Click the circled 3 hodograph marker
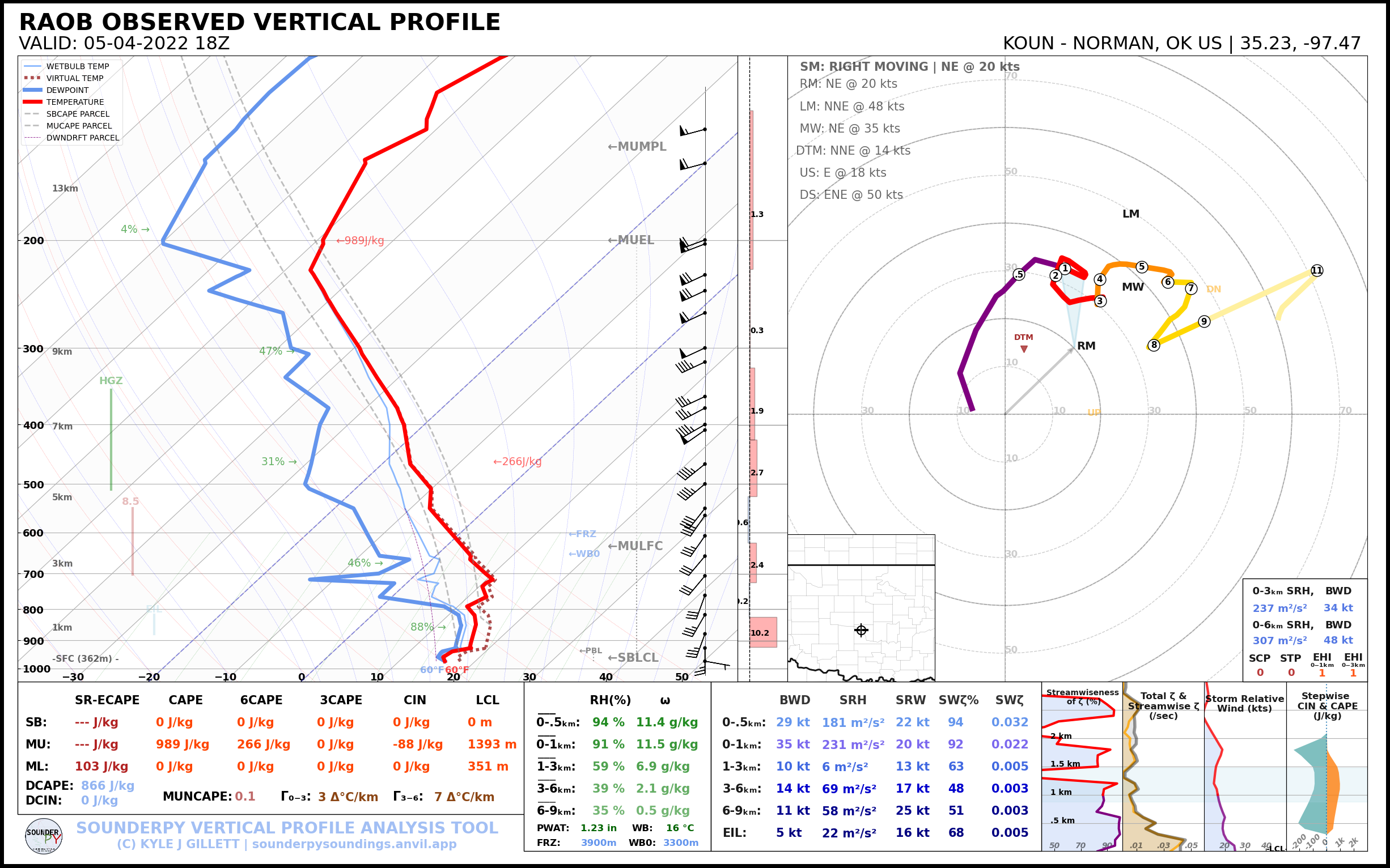Image resolution: width=1390 pixels, height=868 pixels. coord(1100,301)
